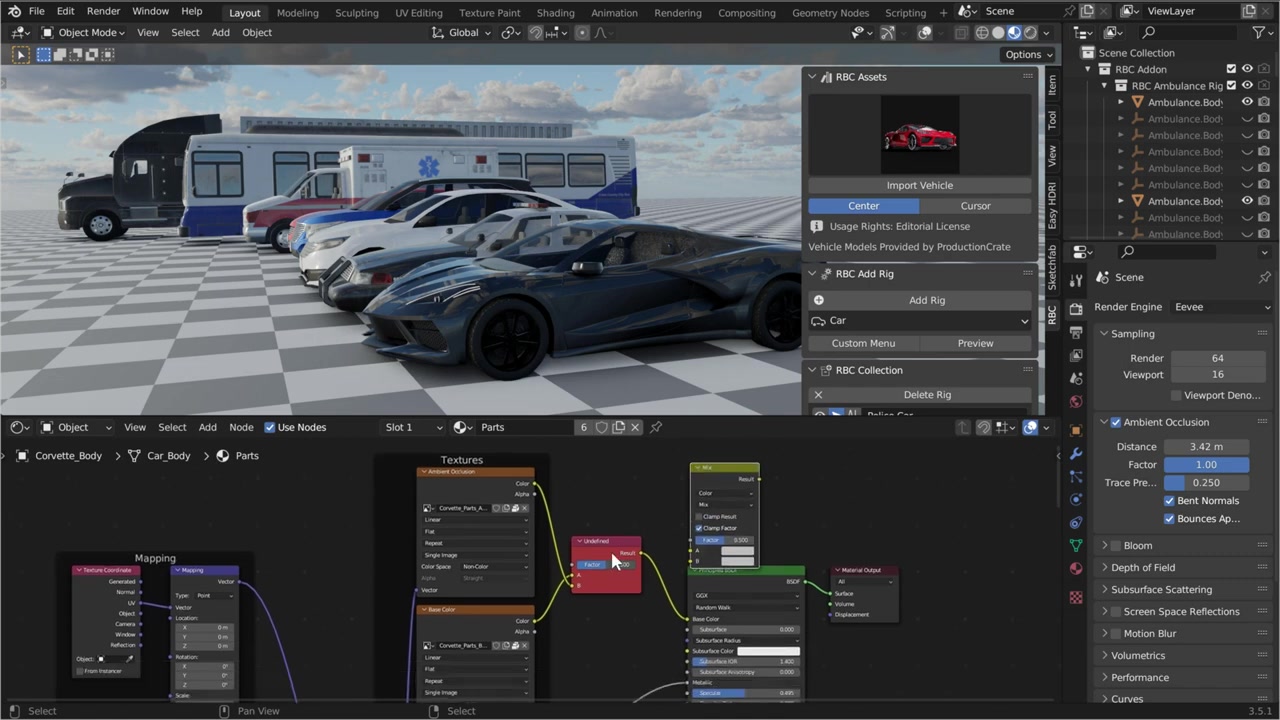1280x720 pixels.
Task: Expand the Depth of Field panel
Action: (1143, 568)
